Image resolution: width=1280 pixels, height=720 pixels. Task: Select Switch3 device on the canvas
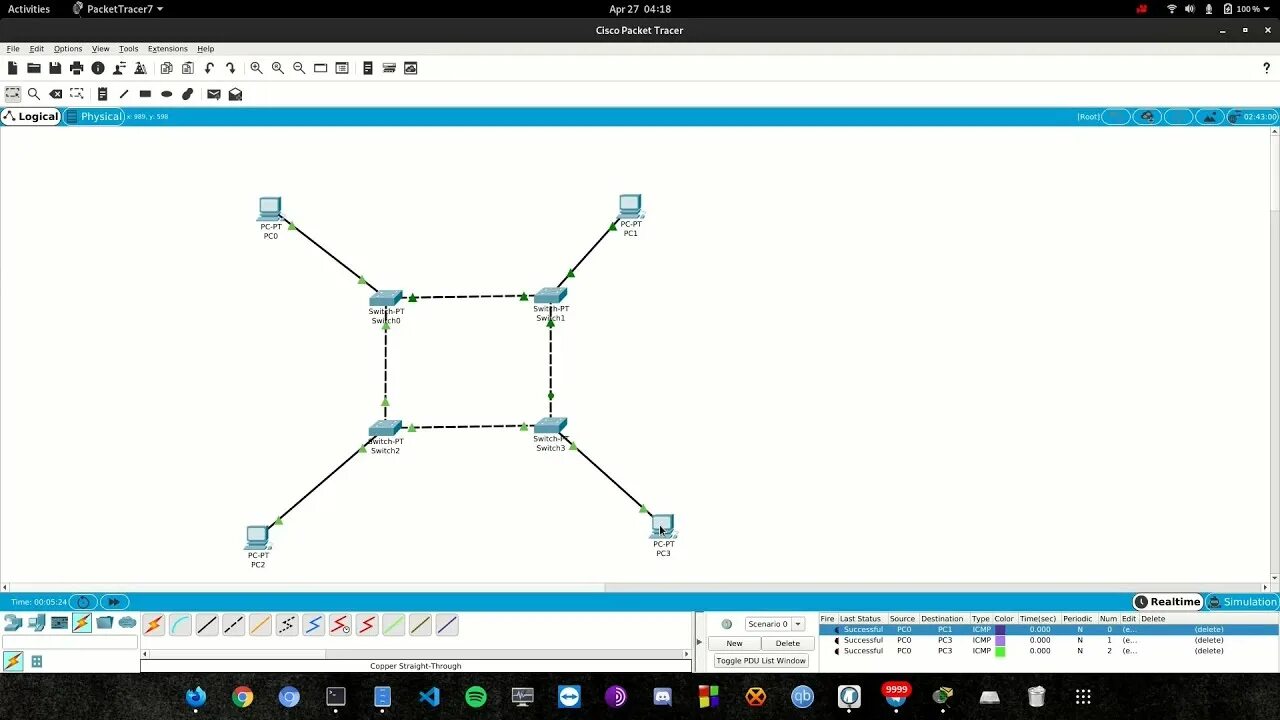tap(550, 426)
